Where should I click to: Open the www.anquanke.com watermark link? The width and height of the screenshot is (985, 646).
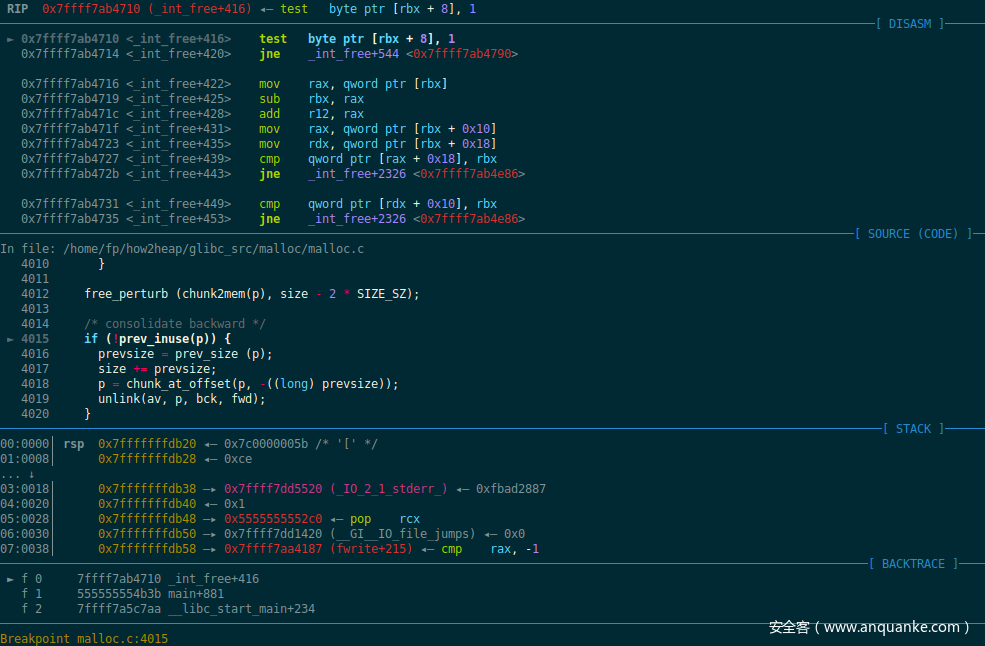click(868, 627)
